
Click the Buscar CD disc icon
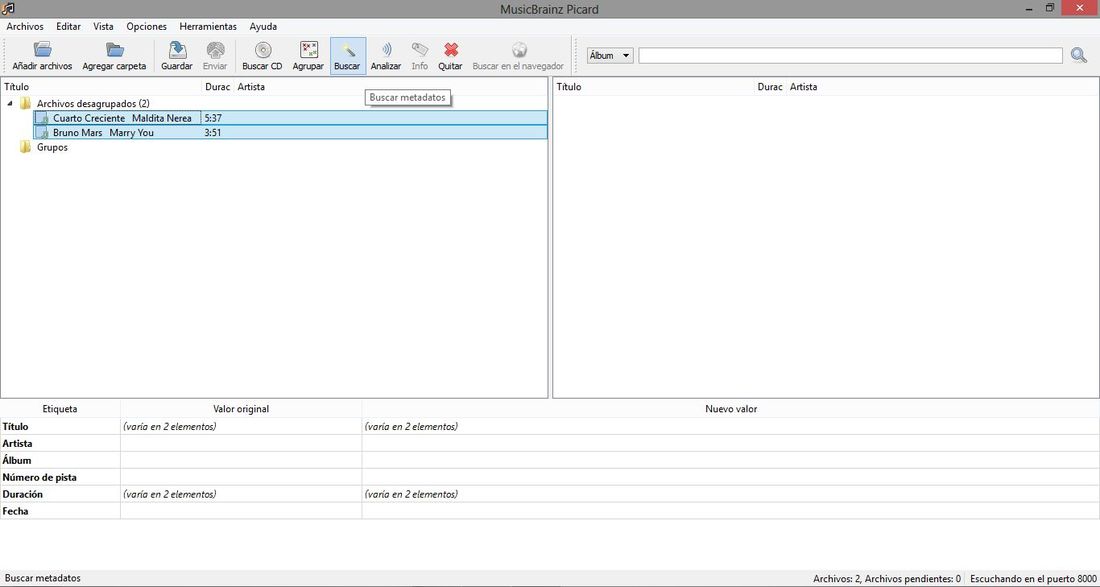click(262, 50)
